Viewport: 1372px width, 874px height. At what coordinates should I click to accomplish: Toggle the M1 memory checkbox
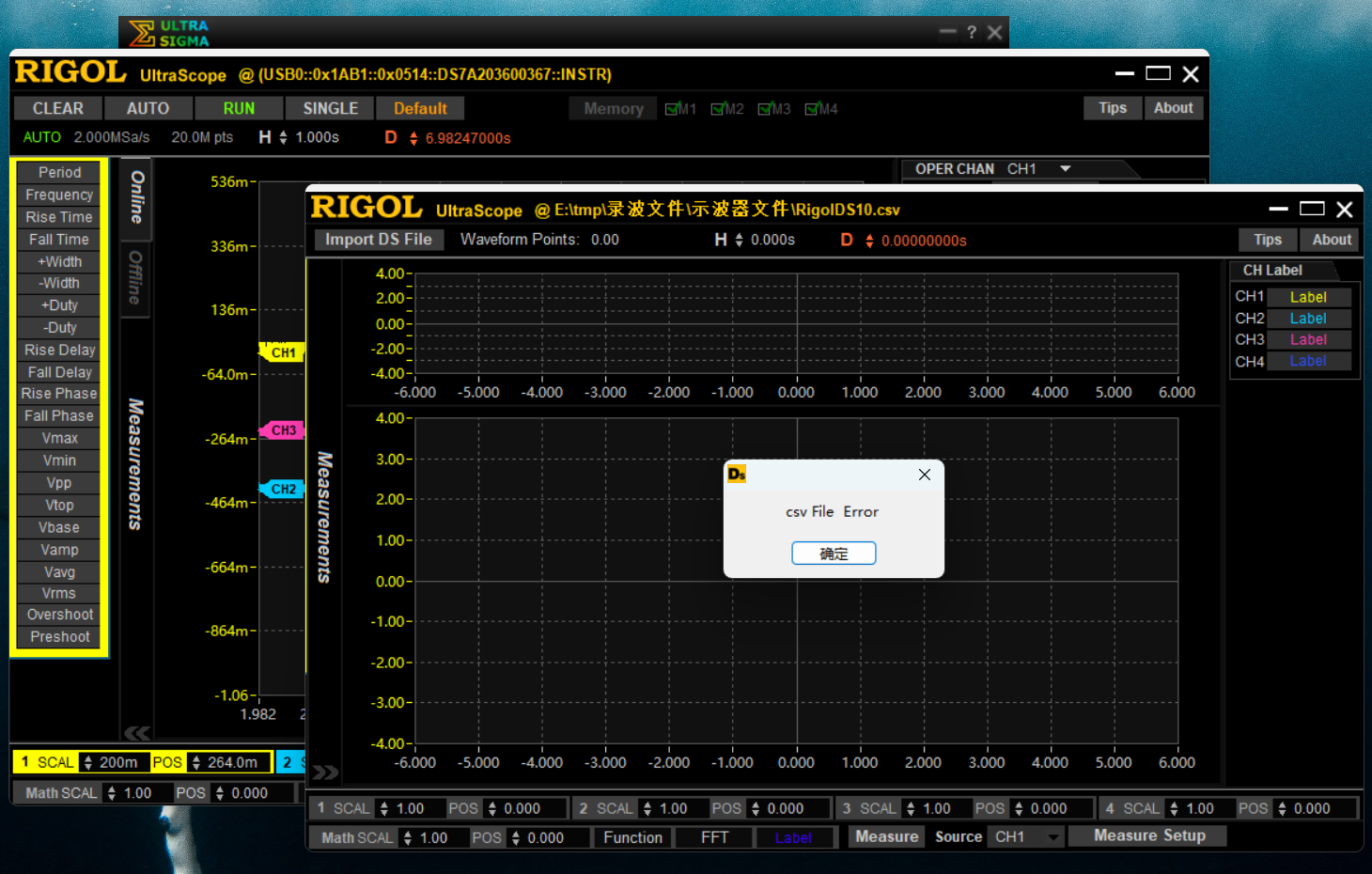672,109
